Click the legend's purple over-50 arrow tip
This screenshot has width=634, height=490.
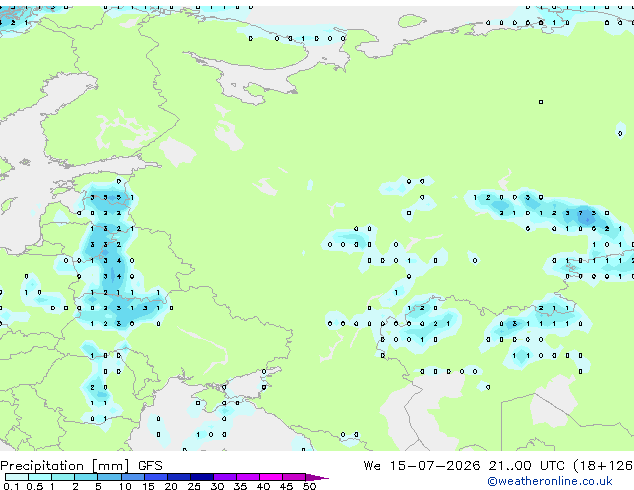pyautogui.click(x=317, y=477)
